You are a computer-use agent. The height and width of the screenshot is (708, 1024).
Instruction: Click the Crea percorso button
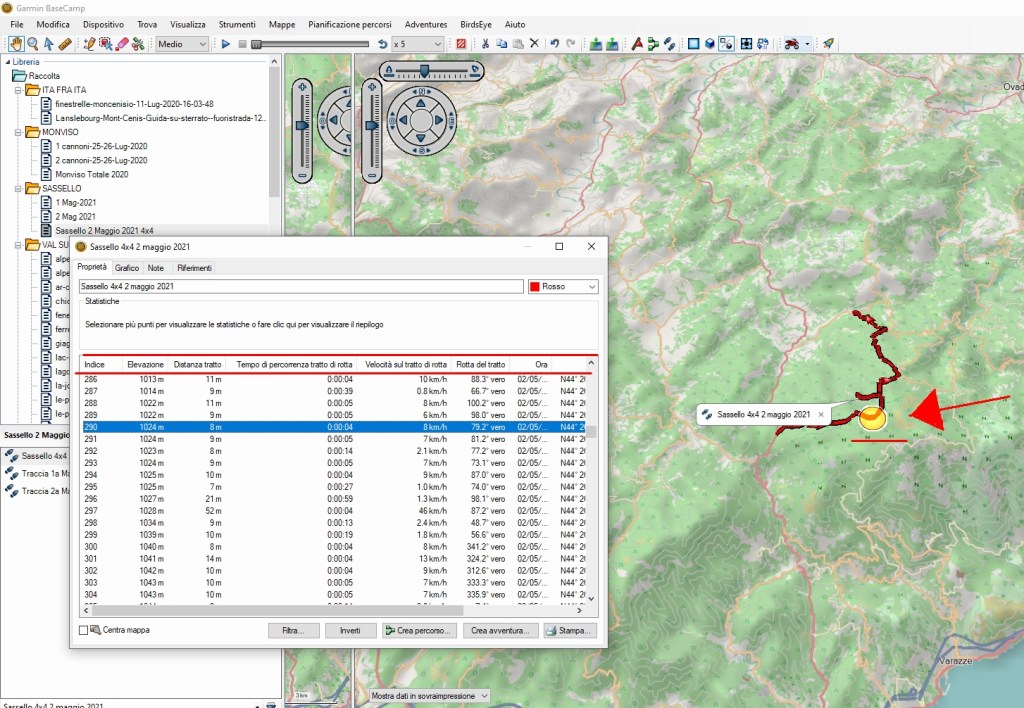click(419, 631)
